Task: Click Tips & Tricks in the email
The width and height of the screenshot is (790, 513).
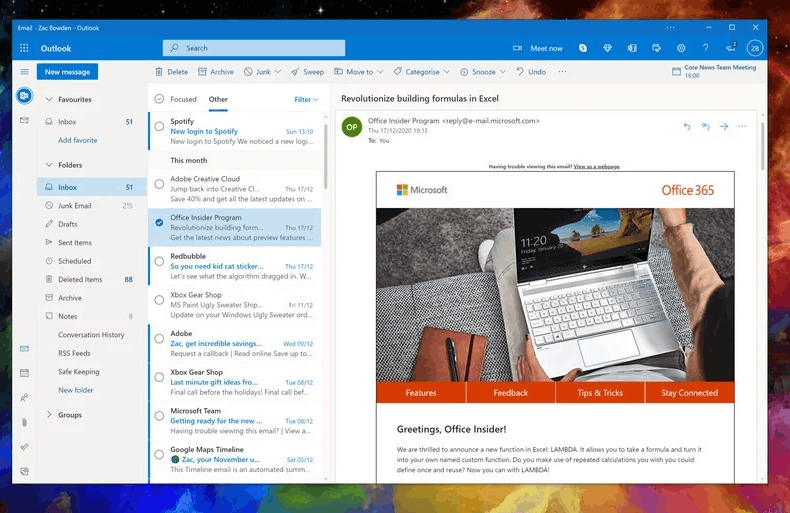Action: click(600, 393)
